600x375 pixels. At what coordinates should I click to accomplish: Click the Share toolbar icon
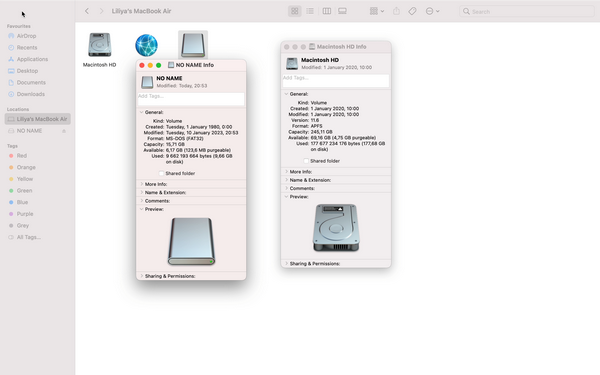396,11
